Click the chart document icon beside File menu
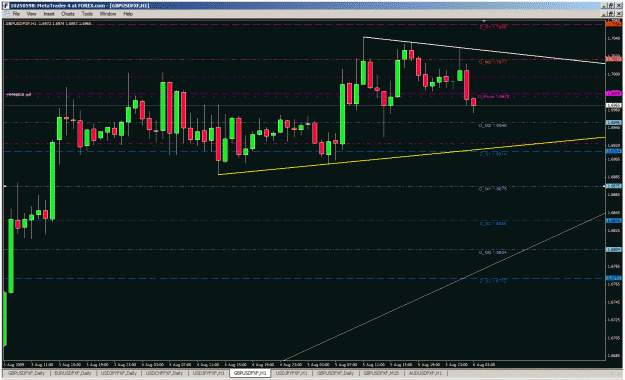The height and width of the screenshot is (380, 625). 6,14
